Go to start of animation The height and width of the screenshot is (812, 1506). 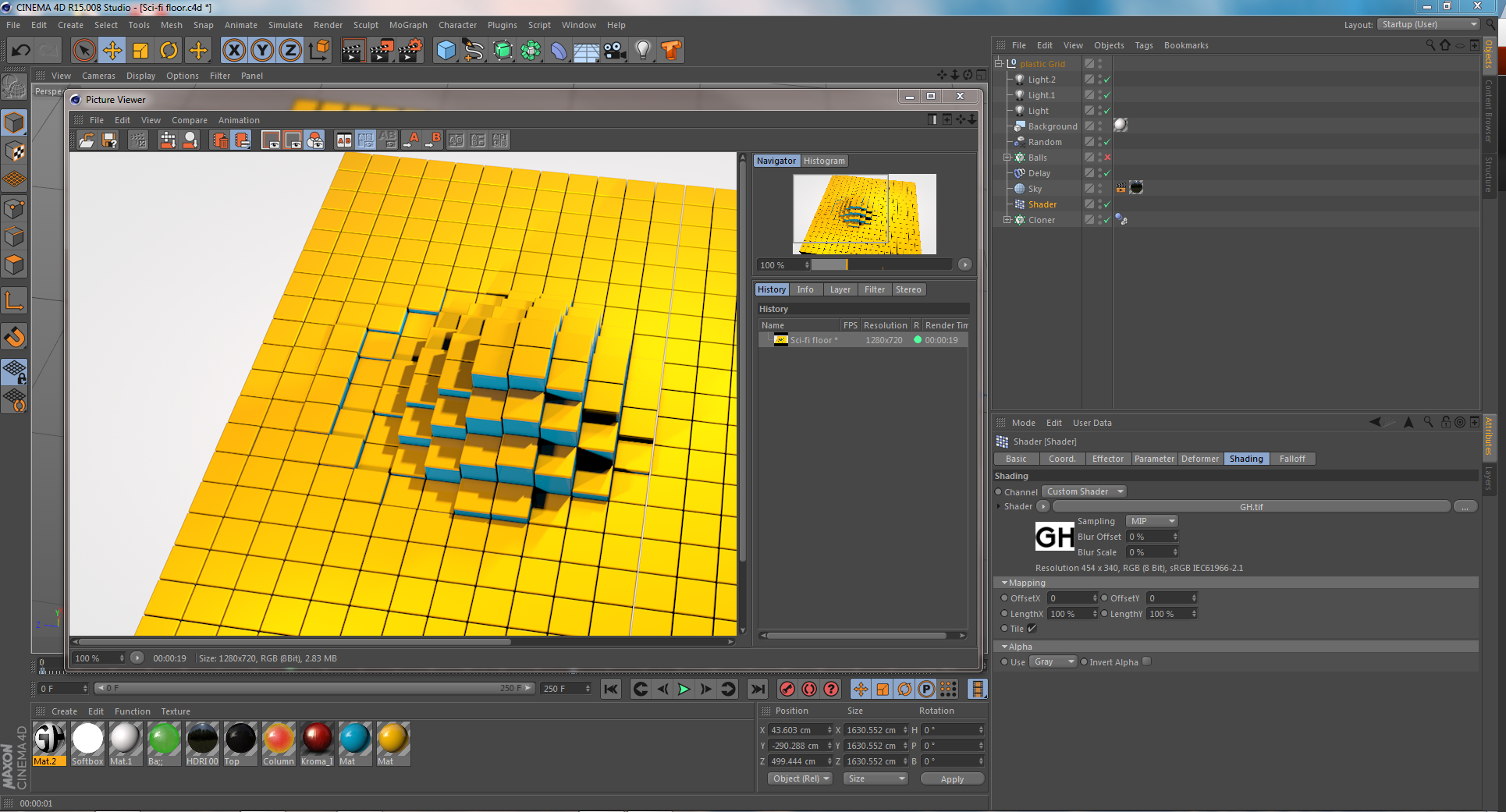tap(611, 689)
